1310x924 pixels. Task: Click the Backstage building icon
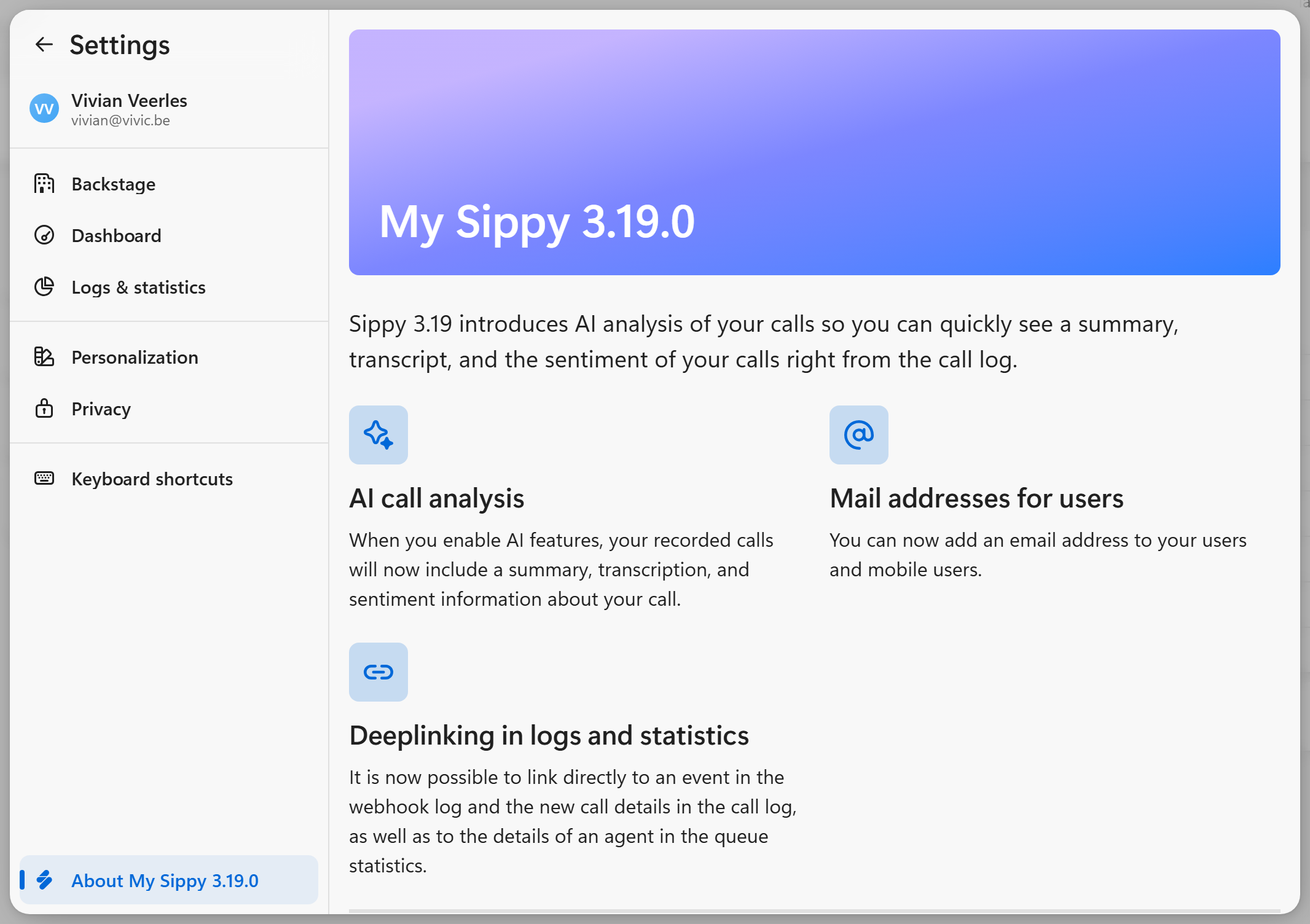(x=44, y=184)
